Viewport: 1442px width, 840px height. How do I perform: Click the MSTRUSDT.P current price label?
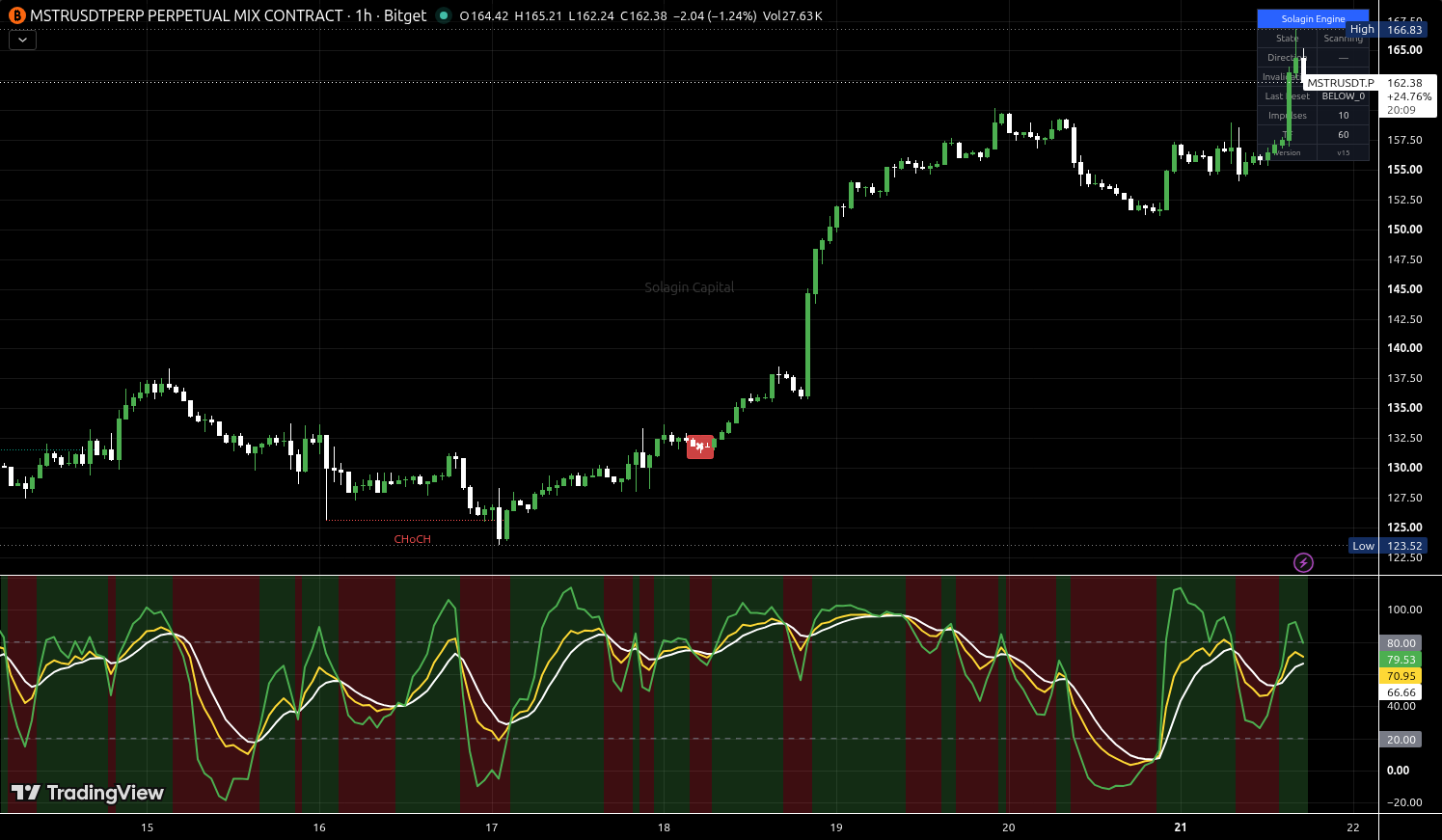click(1341, 83)
